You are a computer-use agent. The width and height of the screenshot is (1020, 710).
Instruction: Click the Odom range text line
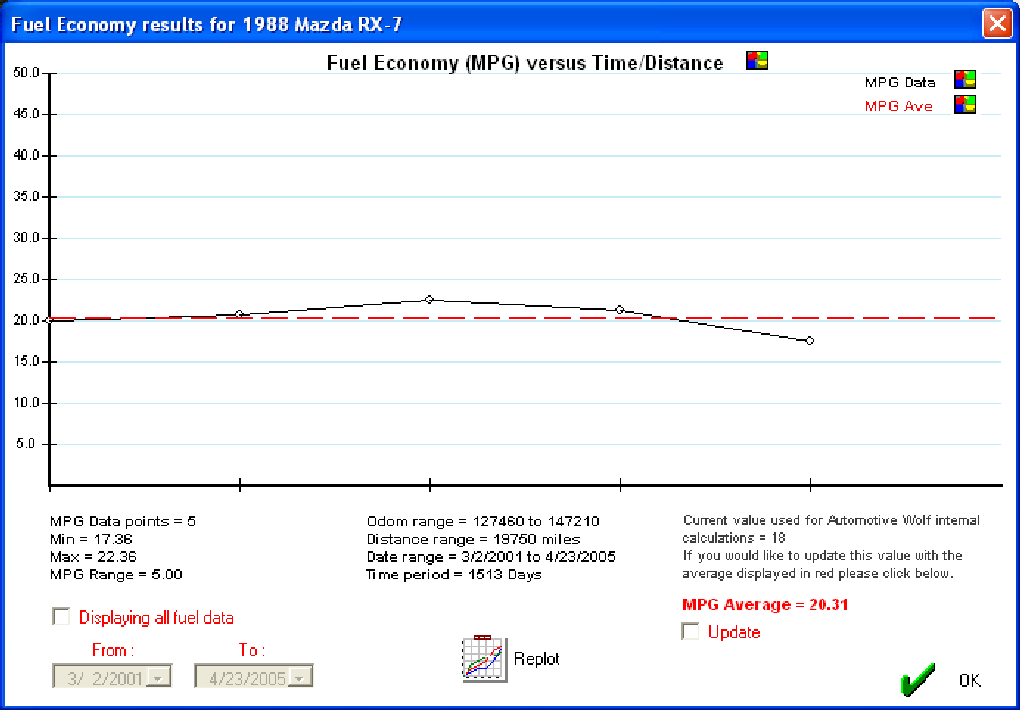(x=483, y=521)
